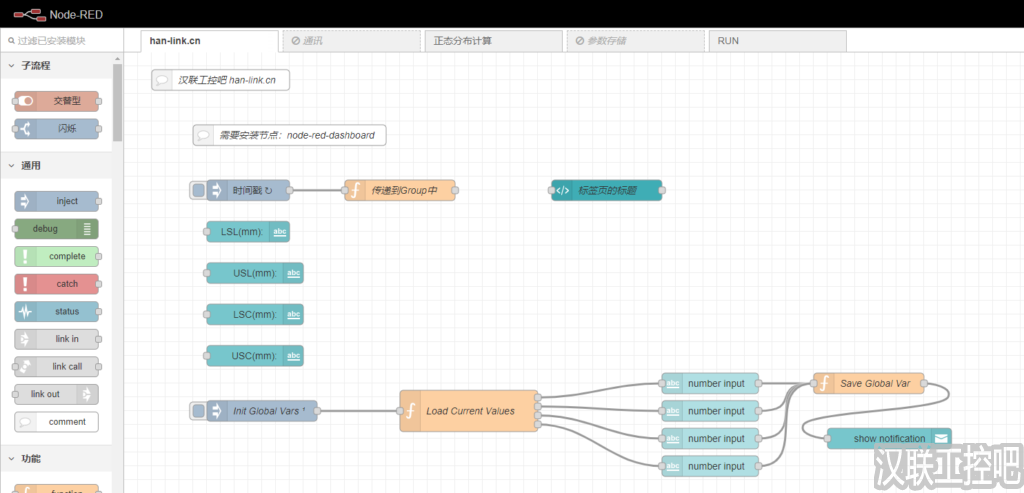Pick the link out palette node
This screenshot has height=493, width=1024.
tap(56, 394)
